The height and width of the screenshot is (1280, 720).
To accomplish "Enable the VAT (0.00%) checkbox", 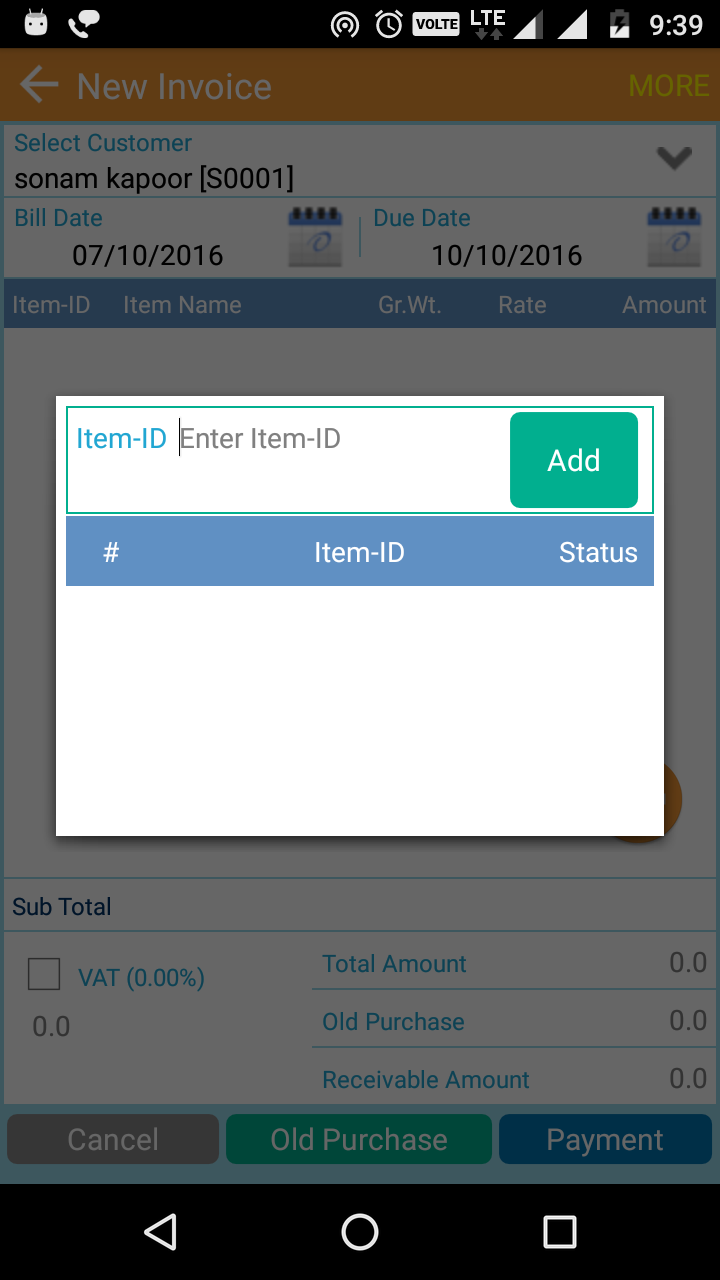I will coord(44,974).
